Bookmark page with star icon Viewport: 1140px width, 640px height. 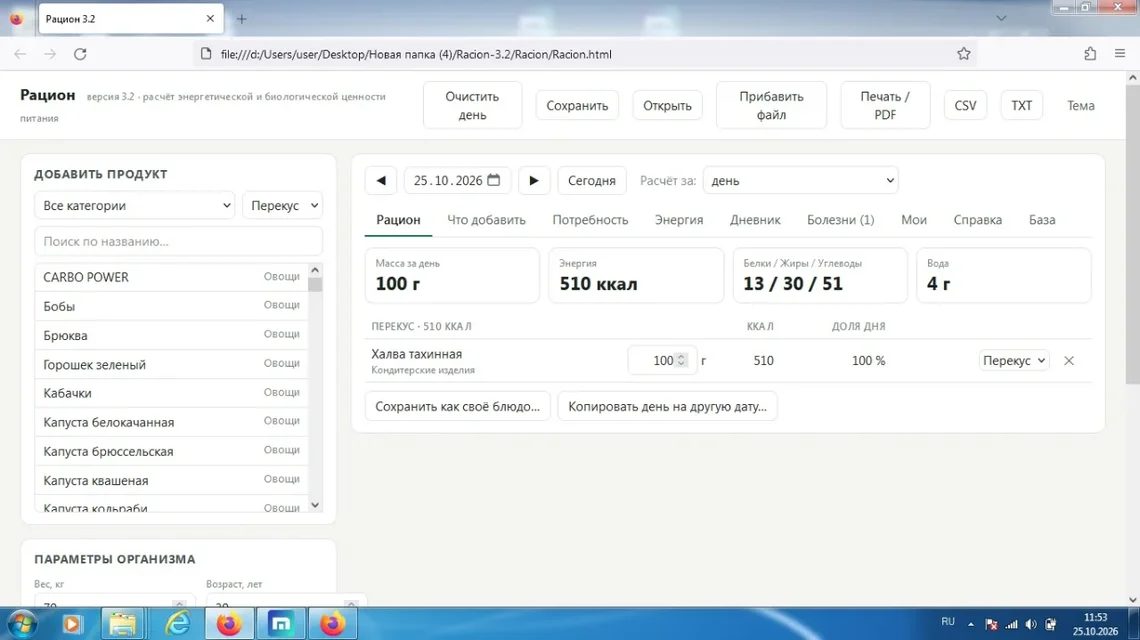click(963, 54)
